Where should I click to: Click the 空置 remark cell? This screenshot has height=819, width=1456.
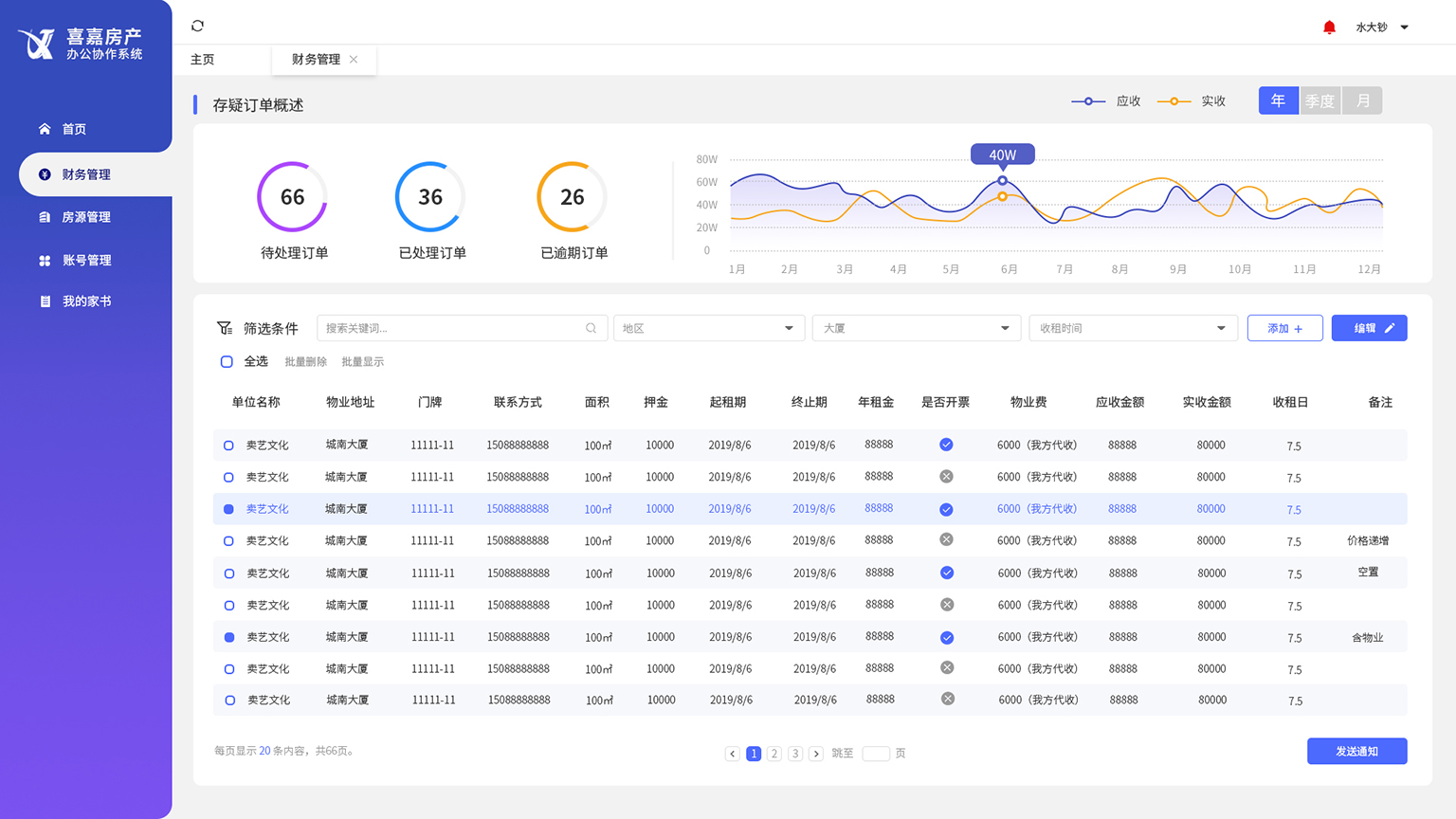click(x=1368, y=573)
